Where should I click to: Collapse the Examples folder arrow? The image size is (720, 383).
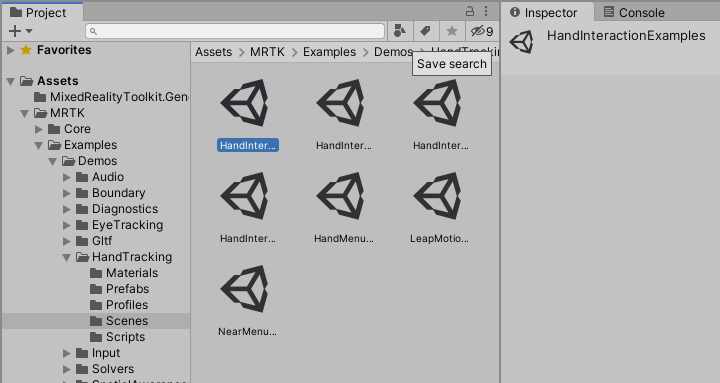(39, 146)
